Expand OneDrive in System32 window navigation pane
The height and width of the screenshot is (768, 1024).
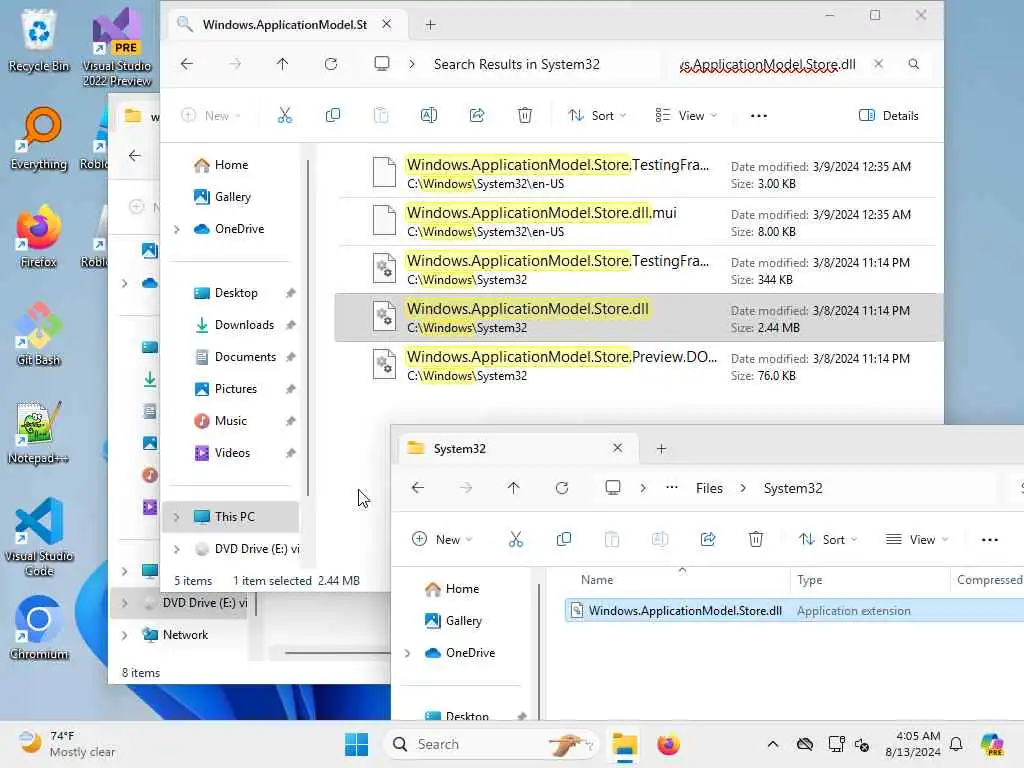(408, 653)
